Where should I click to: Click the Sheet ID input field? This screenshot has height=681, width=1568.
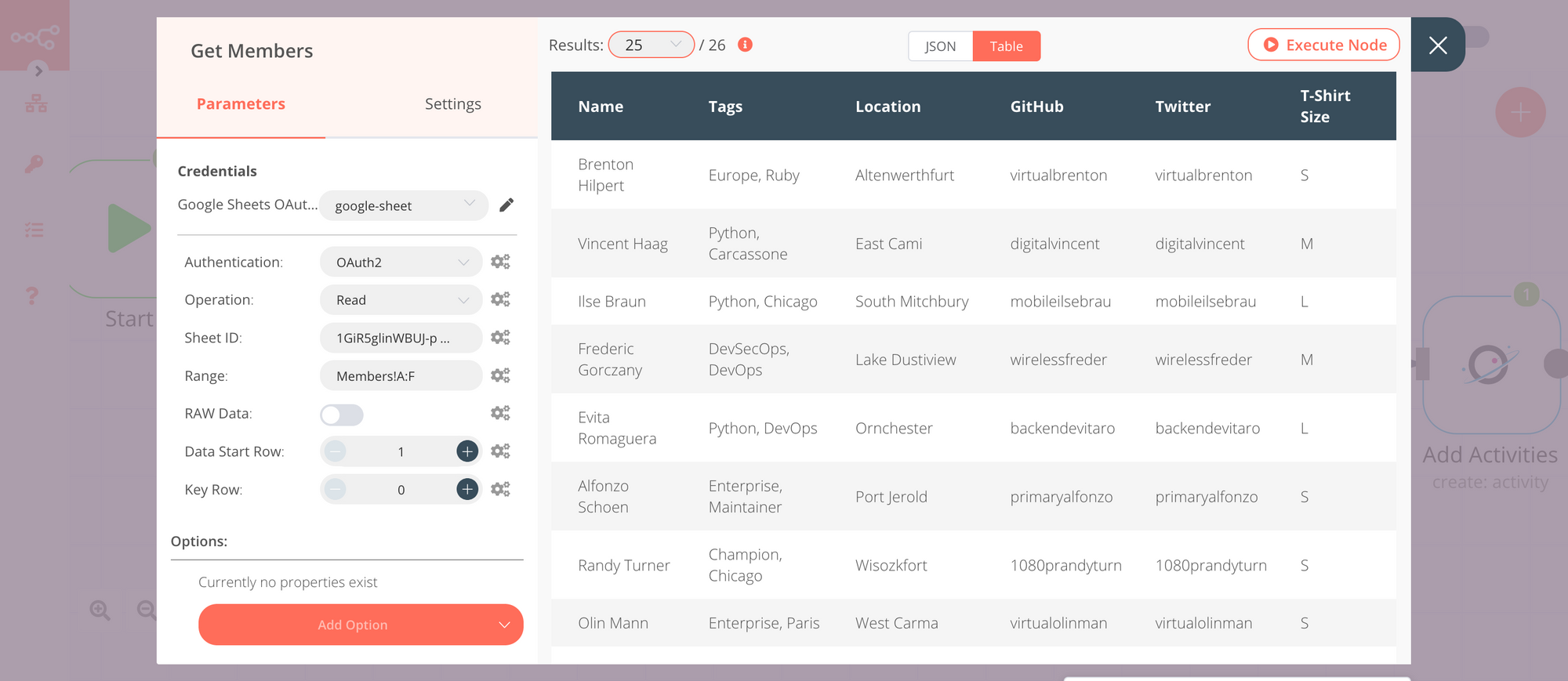coord(401,338)
